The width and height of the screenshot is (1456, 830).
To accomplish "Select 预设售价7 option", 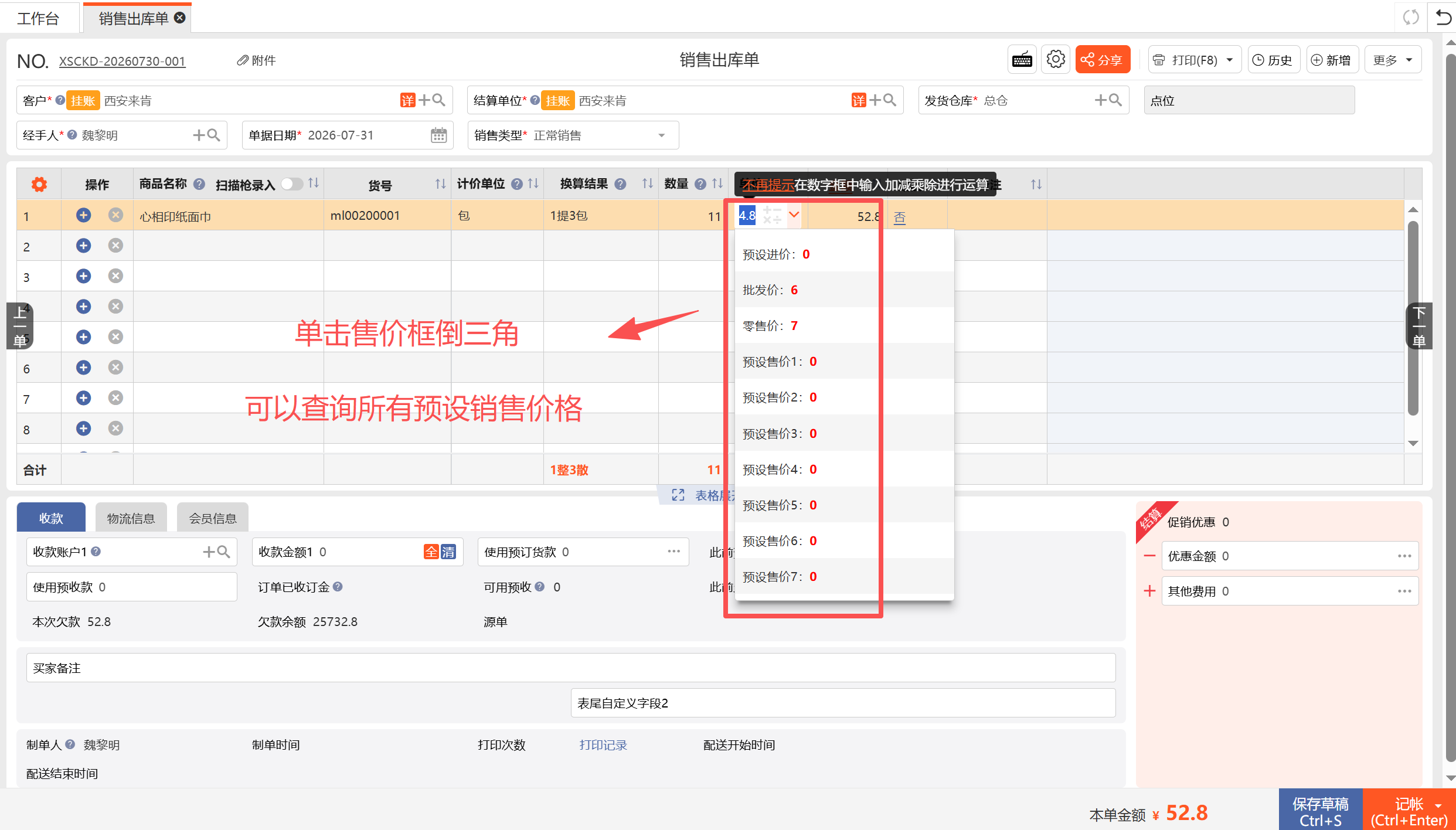I will 844,577.
